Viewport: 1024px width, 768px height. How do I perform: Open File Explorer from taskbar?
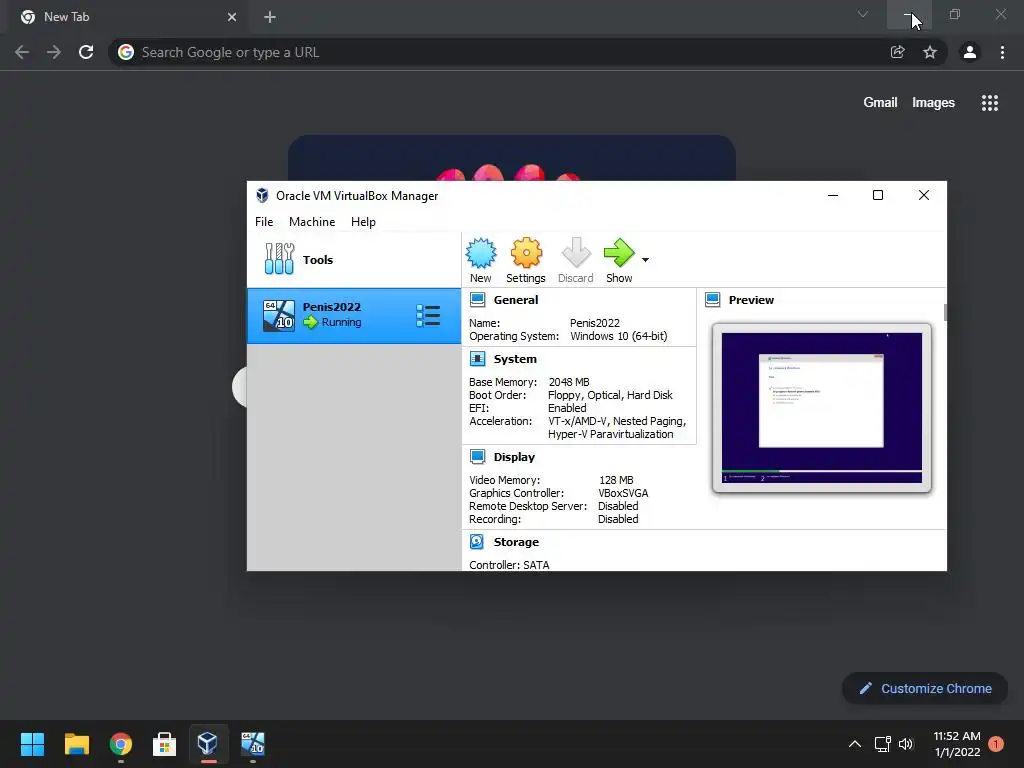tap(76, 744)
